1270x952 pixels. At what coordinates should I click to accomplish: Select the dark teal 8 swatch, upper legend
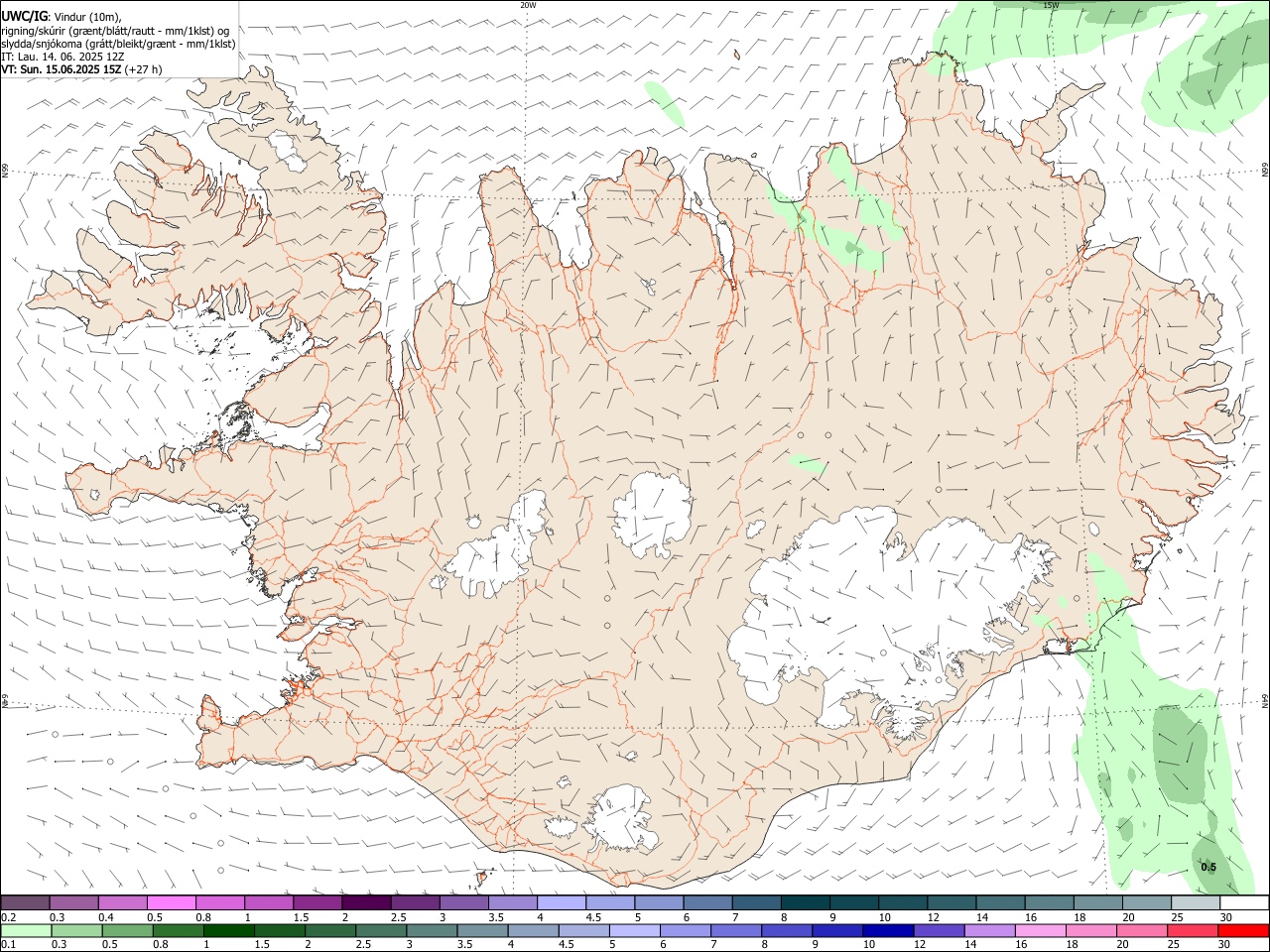805,903
